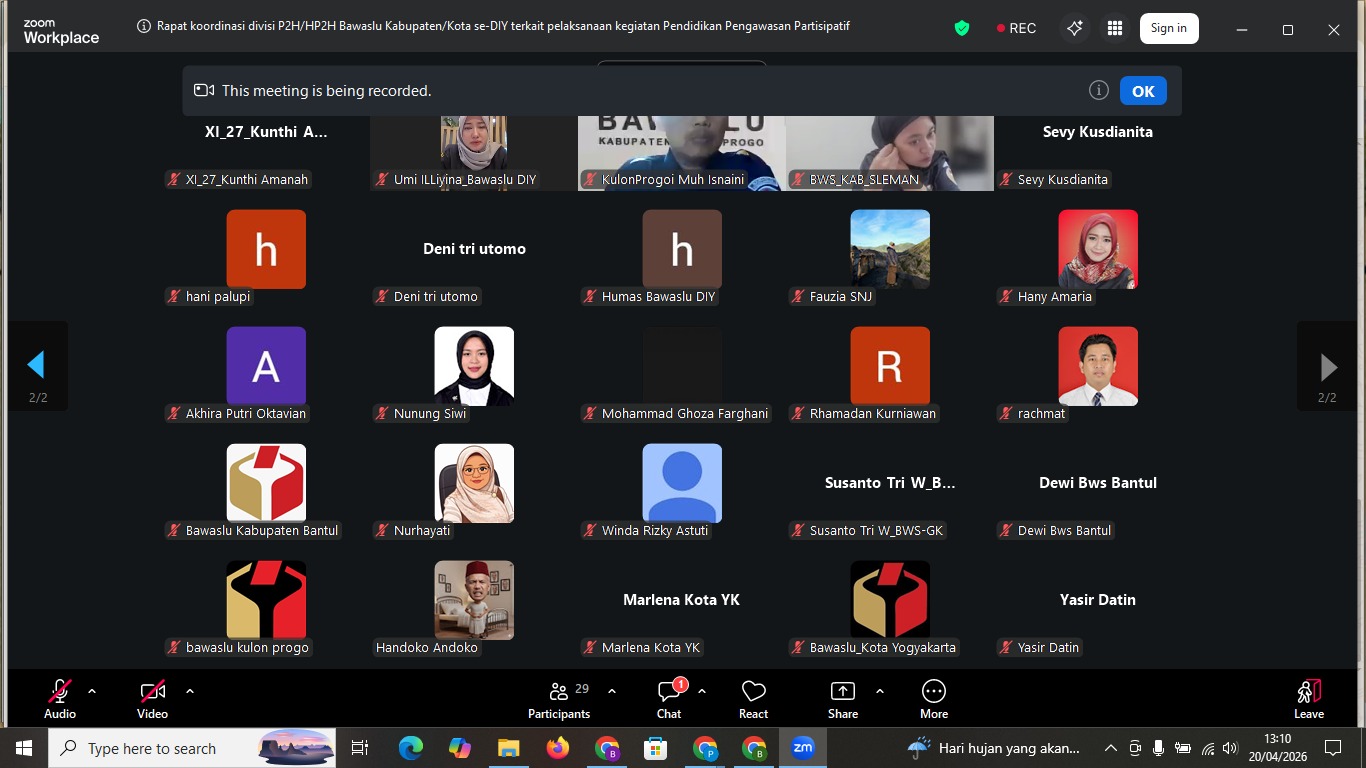
Task: Open the React emoji menu
Action: [x=753, y=699]
